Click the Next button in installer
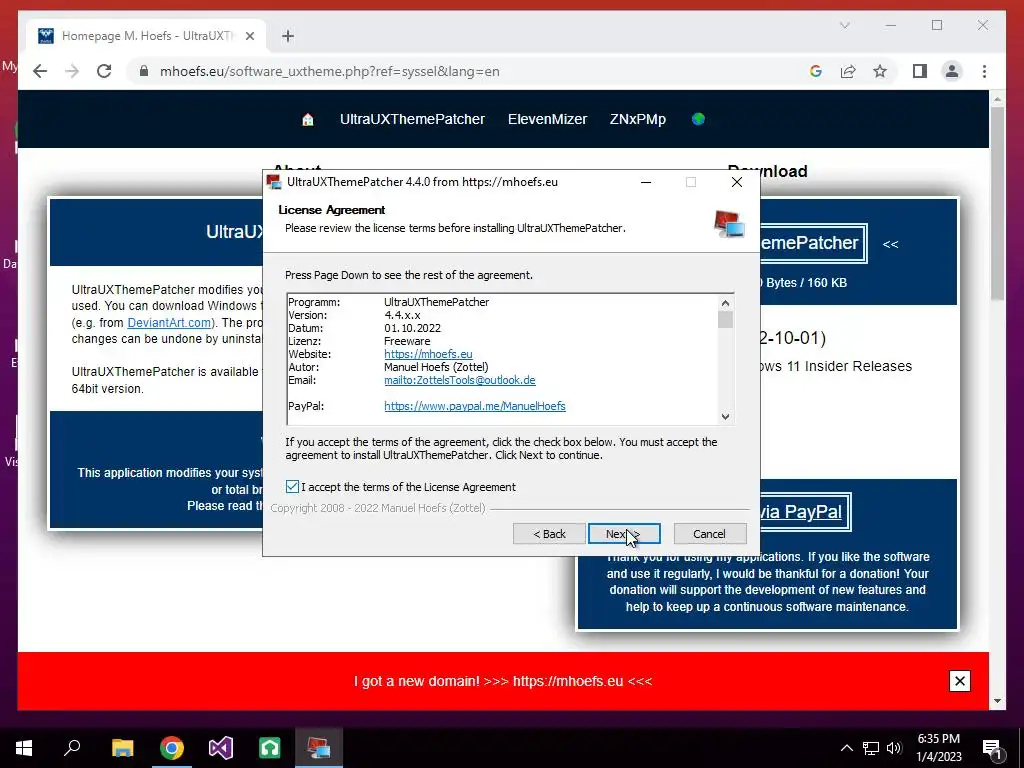 (624, 534)
